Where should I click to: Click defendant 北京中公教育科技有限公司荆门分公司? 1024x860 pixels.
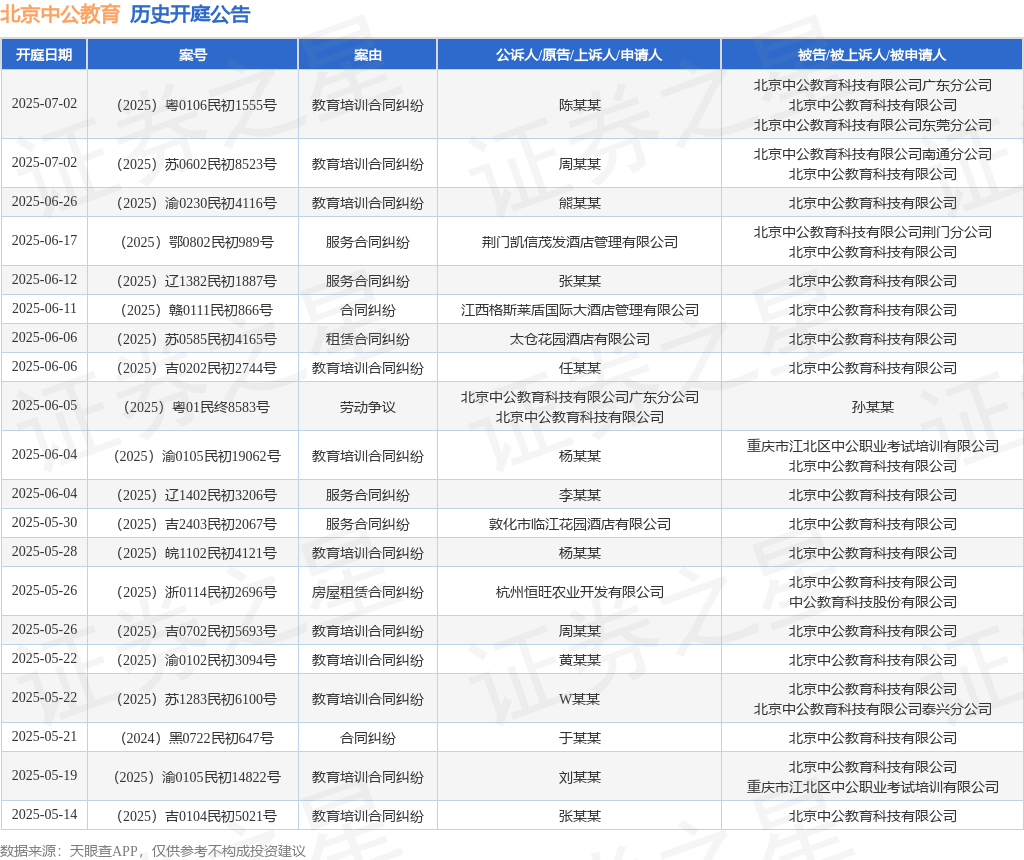pyautogui.click(x=872, y=232)
